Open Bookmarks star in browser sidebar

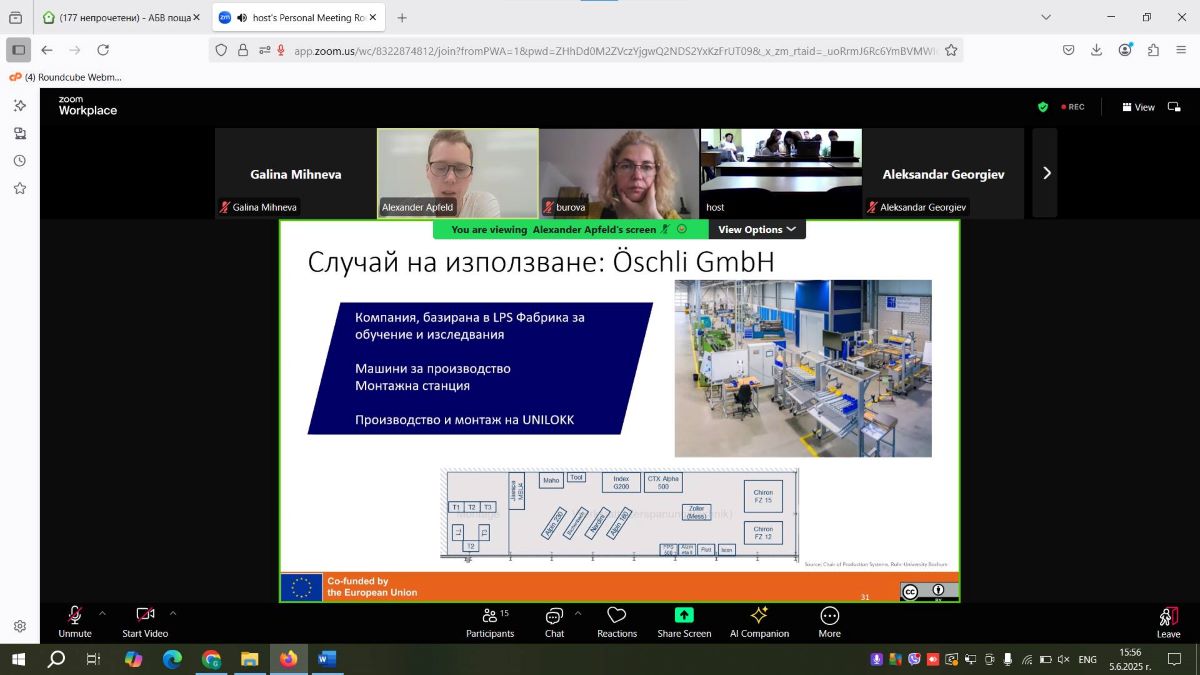point(19,188)
